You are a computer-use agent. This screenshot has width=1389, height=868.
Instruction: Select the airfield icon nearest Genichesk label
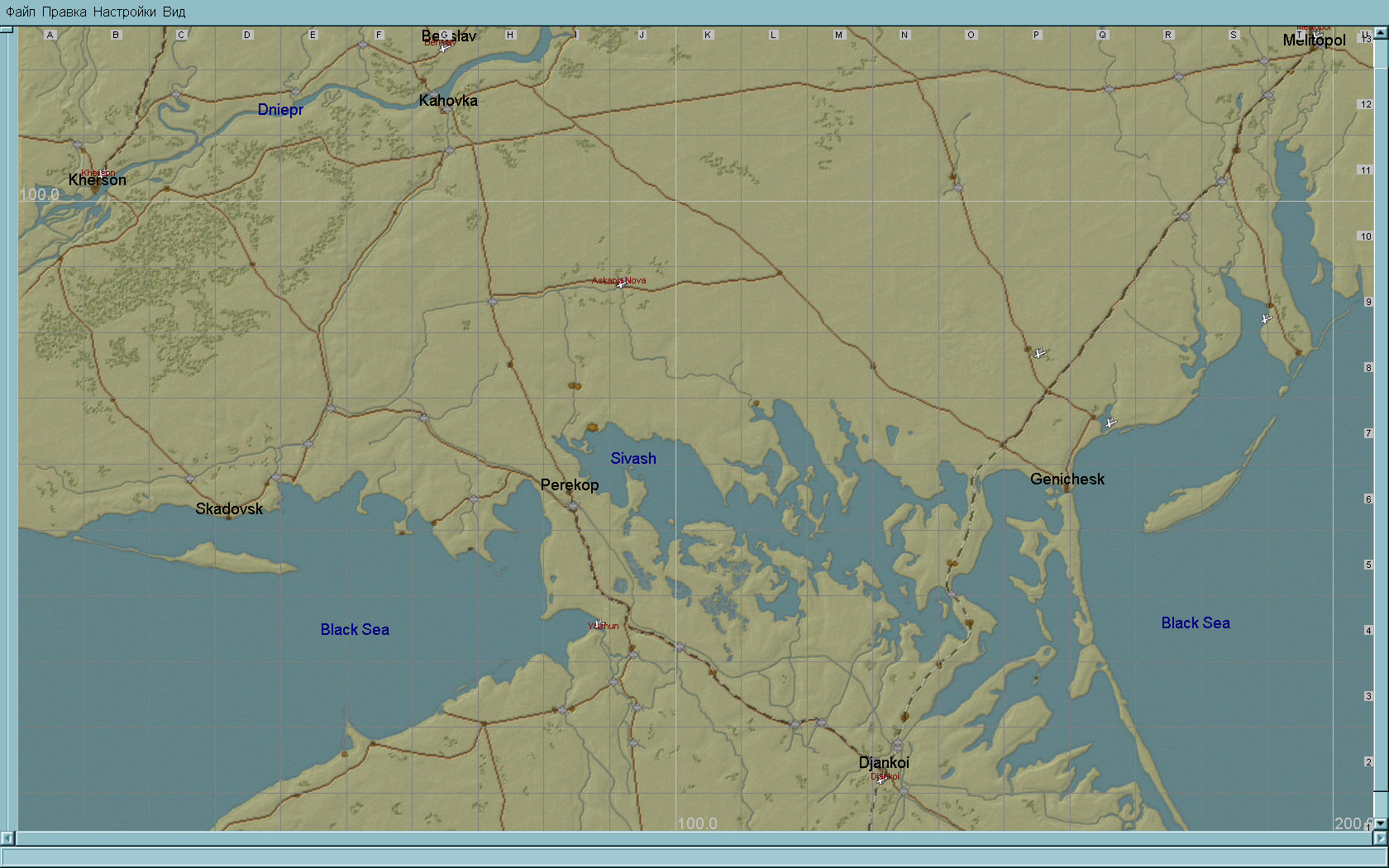coord(1110,423)
